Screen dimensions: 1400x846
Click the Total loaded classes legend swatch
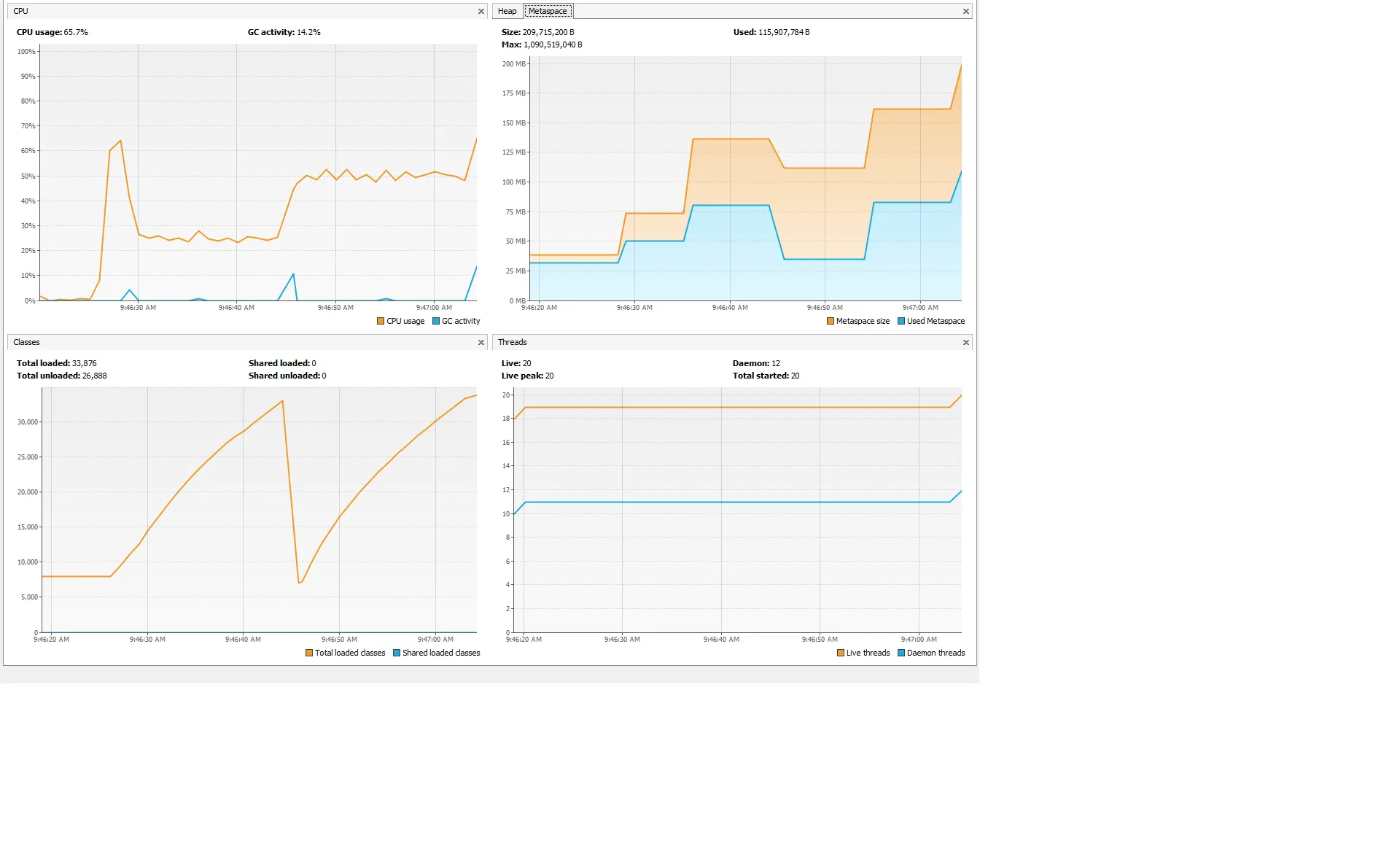(x=309, y=653)
